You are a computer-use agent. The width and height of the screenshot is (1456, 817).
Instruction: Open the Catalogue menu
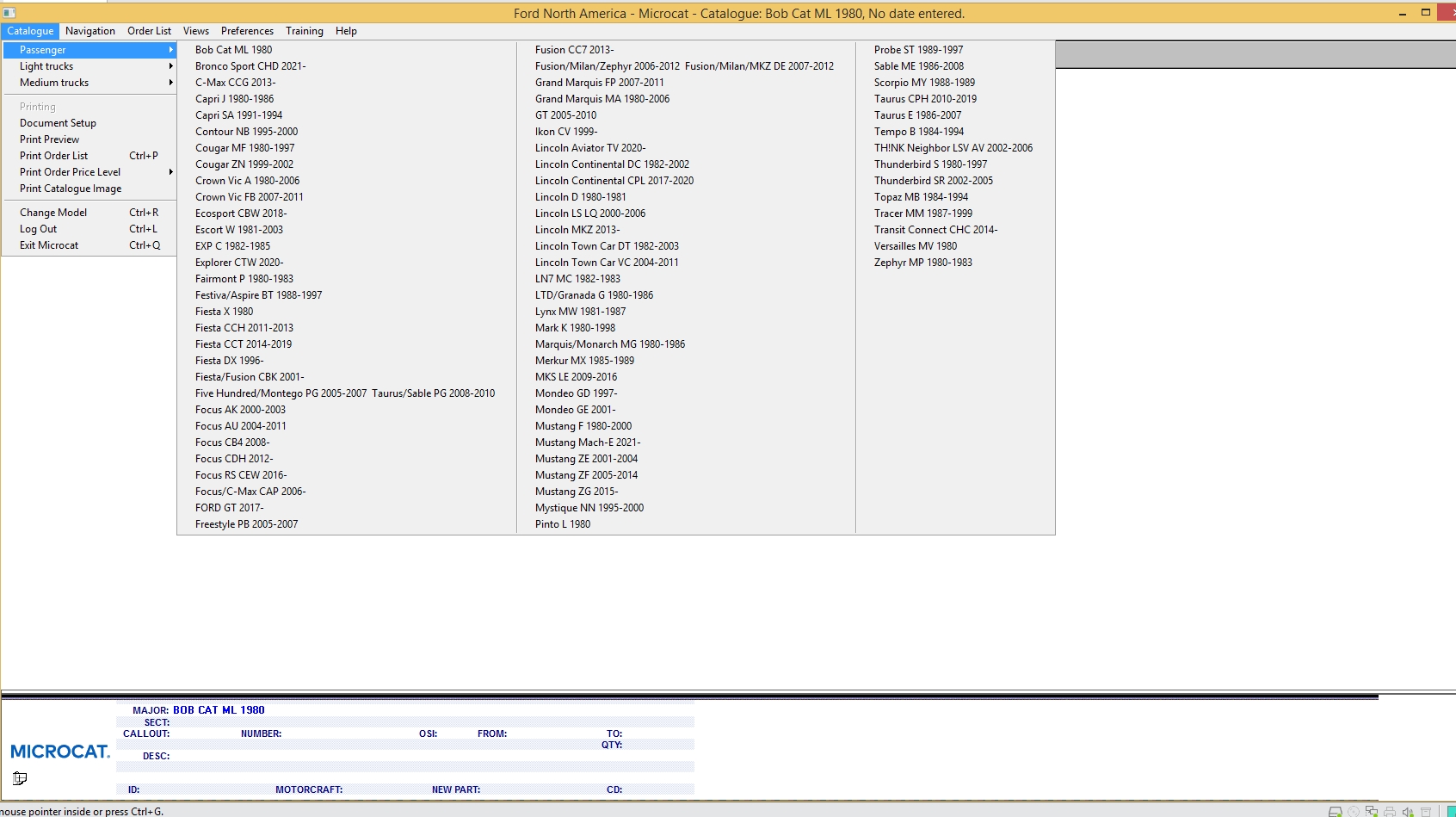pyautogui.click(x=30, y=31)
